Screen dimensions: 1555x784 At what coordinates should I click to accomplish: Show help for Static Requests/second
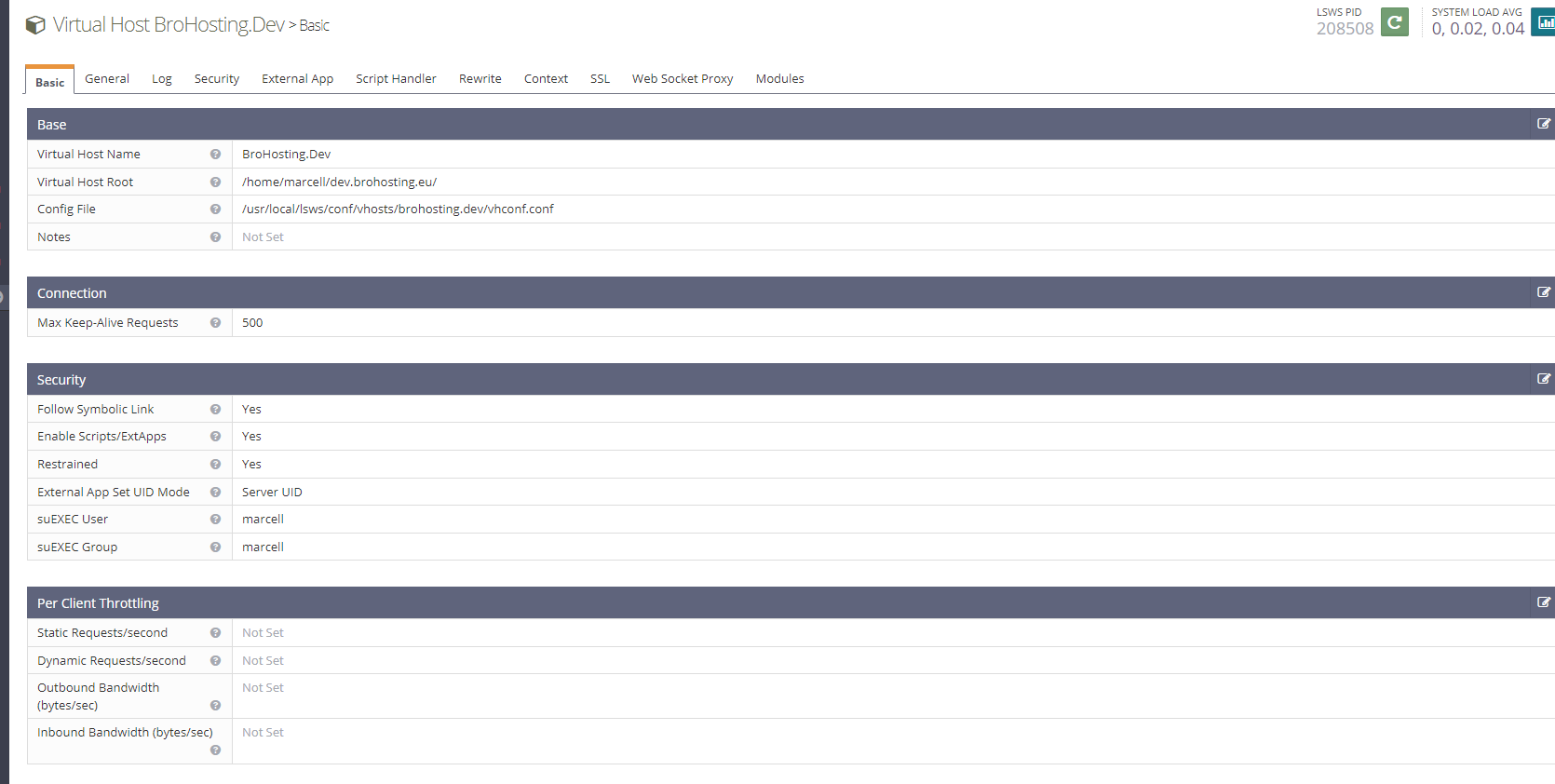[x=215, y=633]
